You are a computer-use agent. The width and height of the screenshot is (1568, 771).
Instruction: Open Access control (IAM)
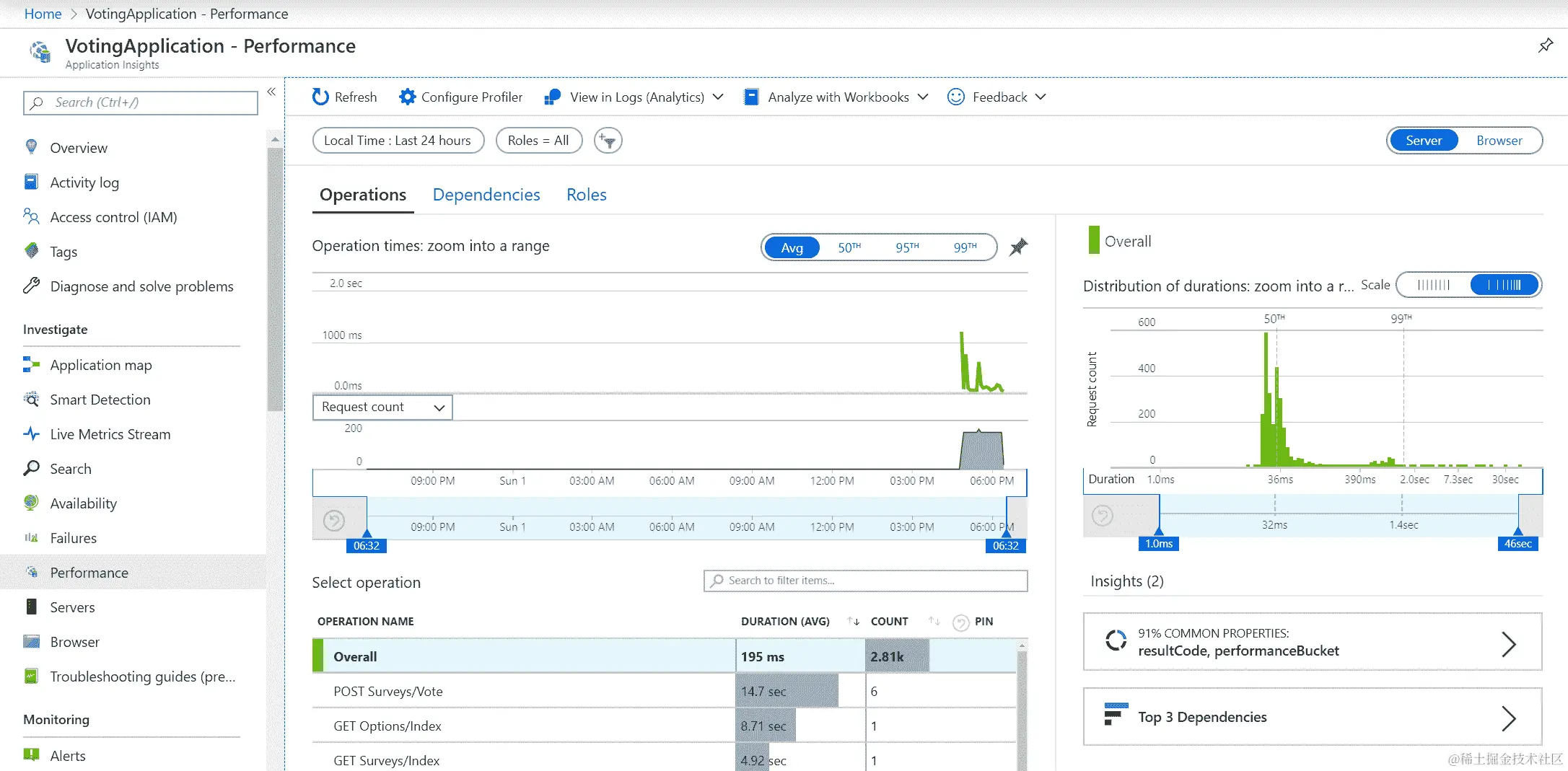point(113,217)
